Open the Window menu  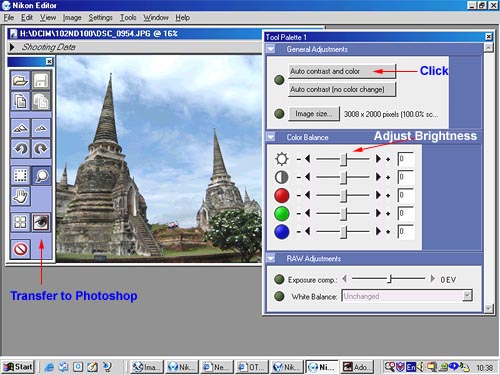click(156, 17)
